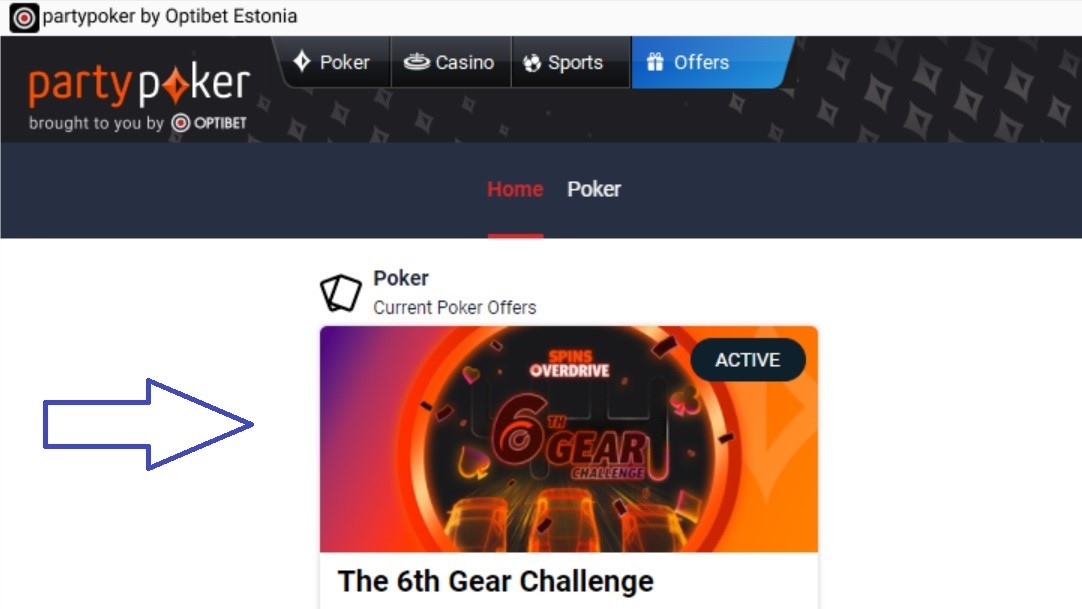Click the partypoker logo
This screenshot has height=609, width=1082.
[138, 85]
